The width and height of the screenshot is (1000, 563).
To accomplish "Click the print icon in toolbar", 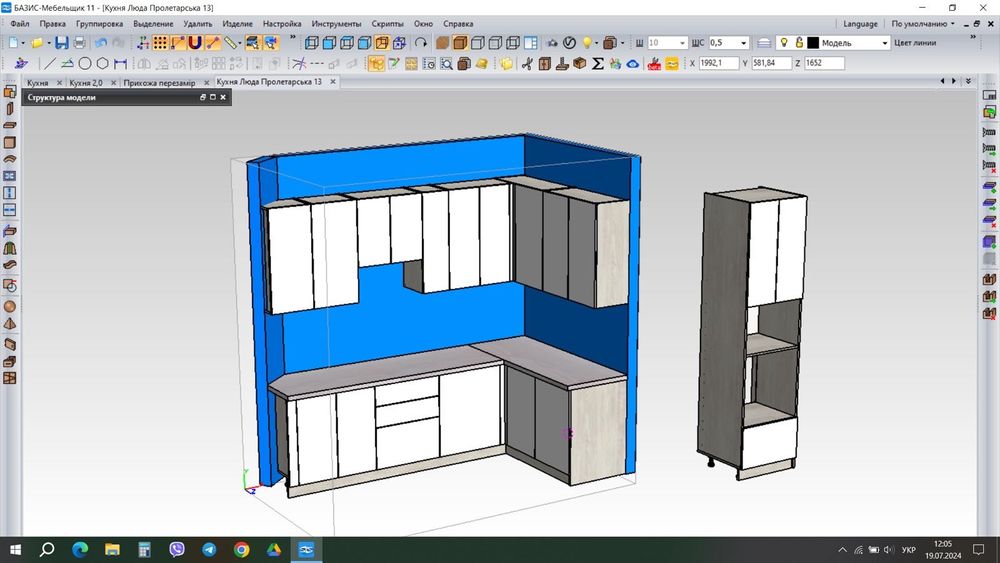I will point(79,43).
